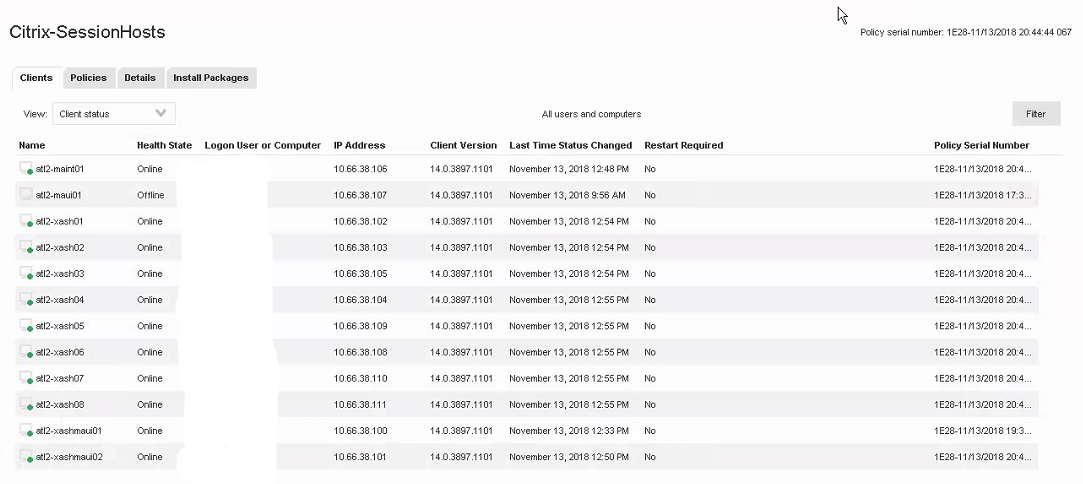Click IP address 10.66.38.100
The width and height of the screenshot is (1083, 484).
[361, 432]
